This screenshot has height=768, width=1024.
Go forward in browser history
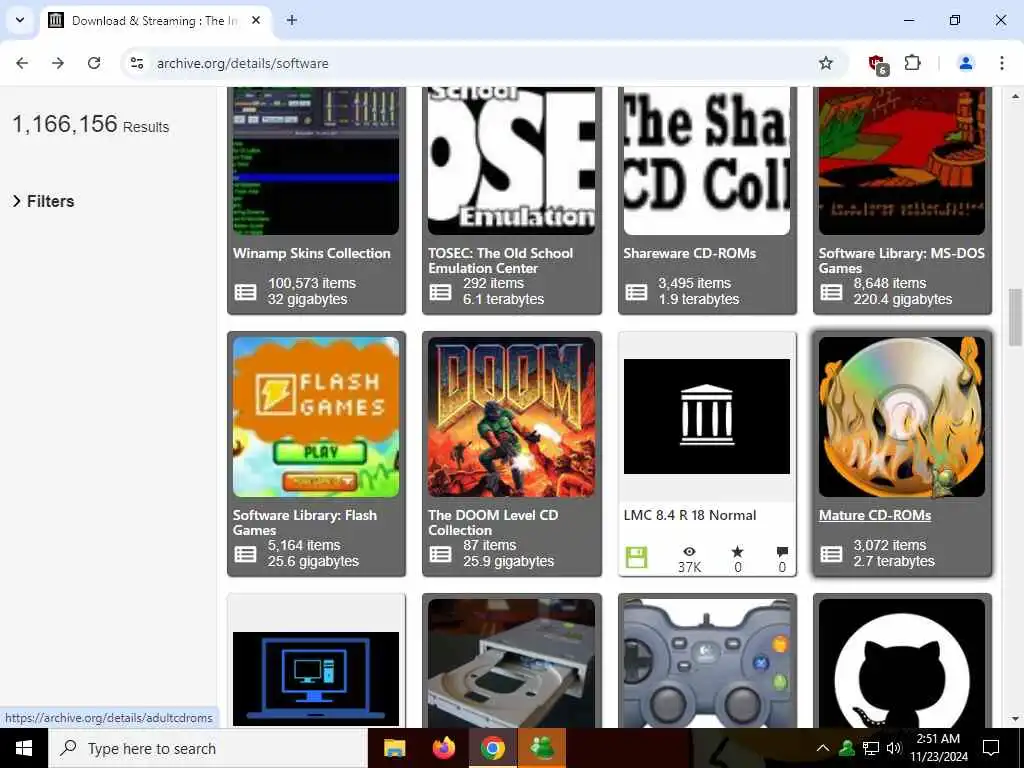(58, 63)
